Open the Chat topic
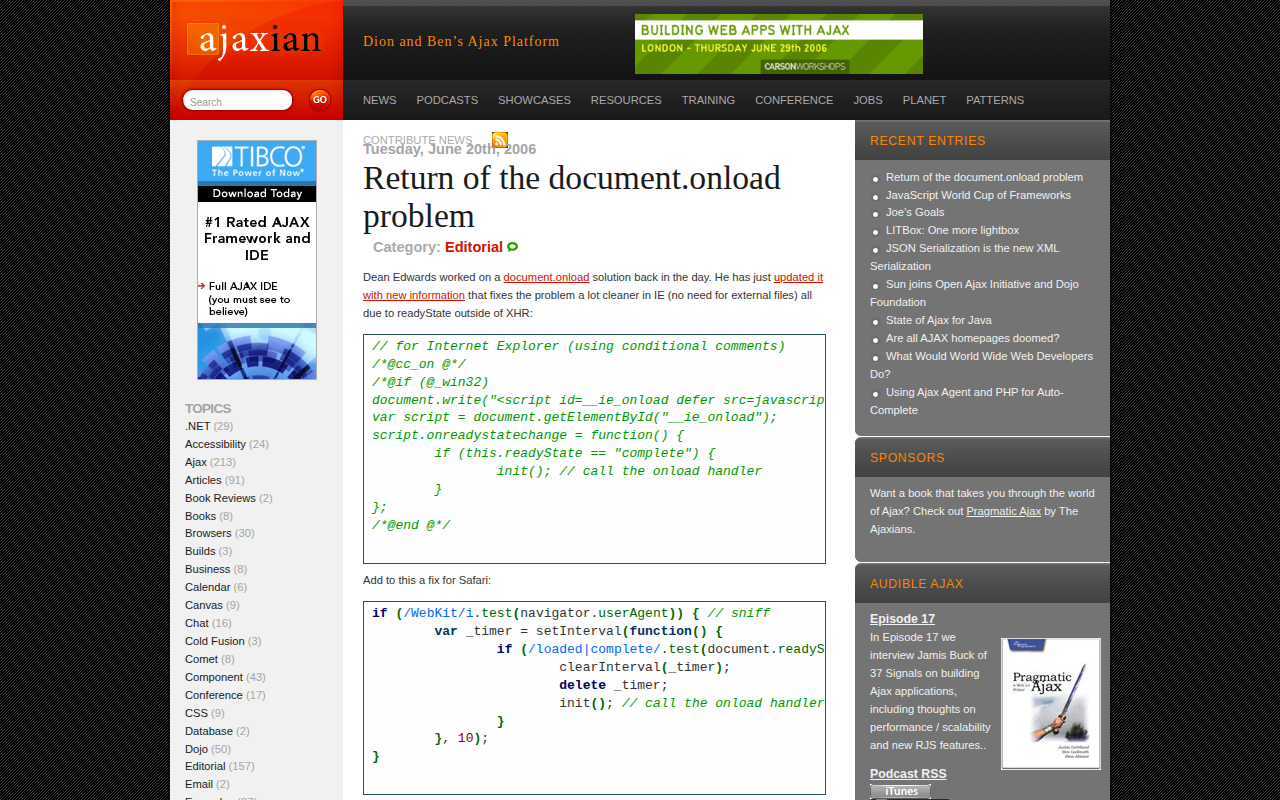The height and width of the screenshot is (800, 1280). pyautogui.click(x=197, y=623)
